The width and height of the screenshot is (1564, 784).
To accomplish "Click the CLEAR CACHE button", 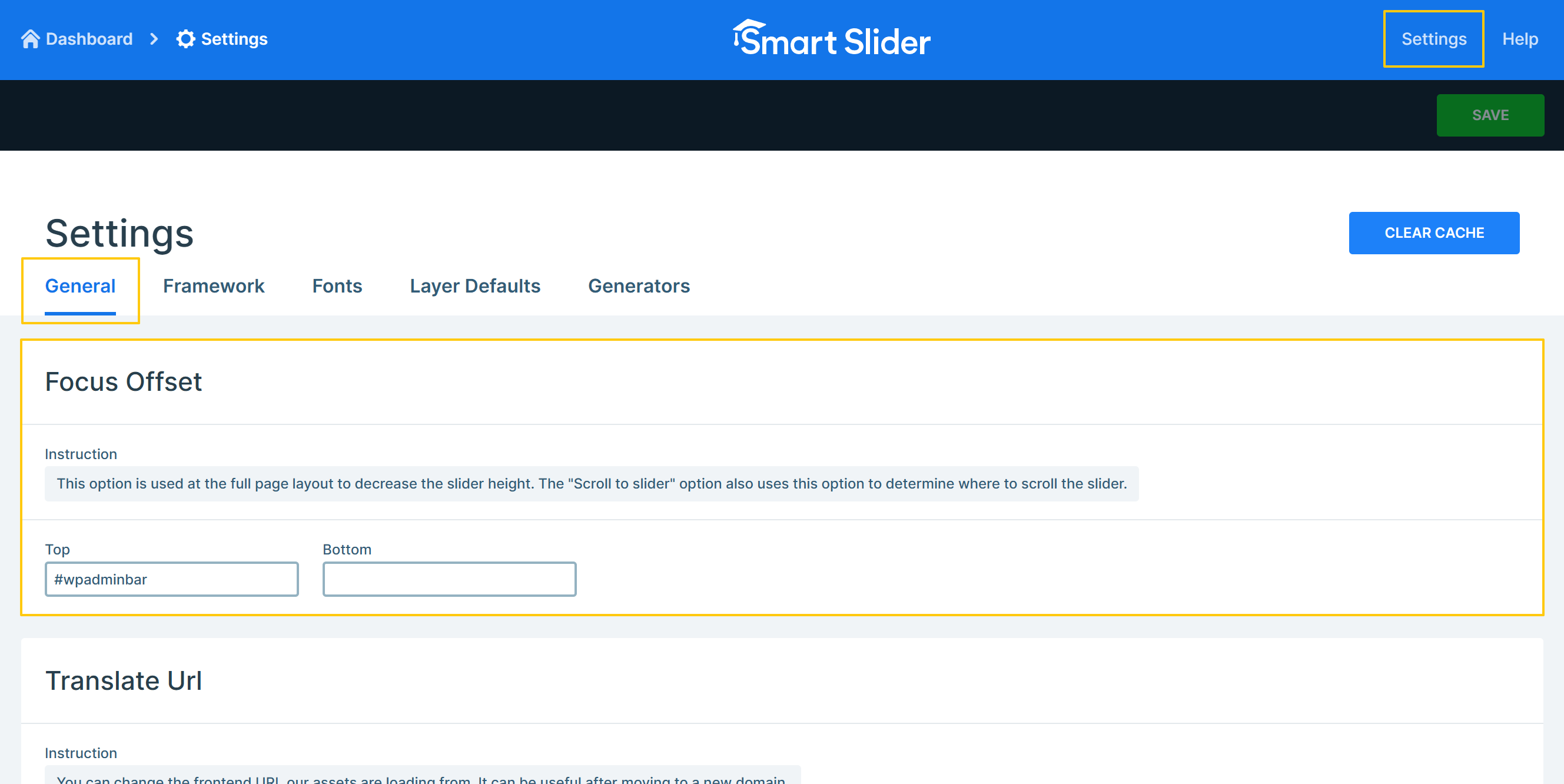I will tap(1433, 232).
